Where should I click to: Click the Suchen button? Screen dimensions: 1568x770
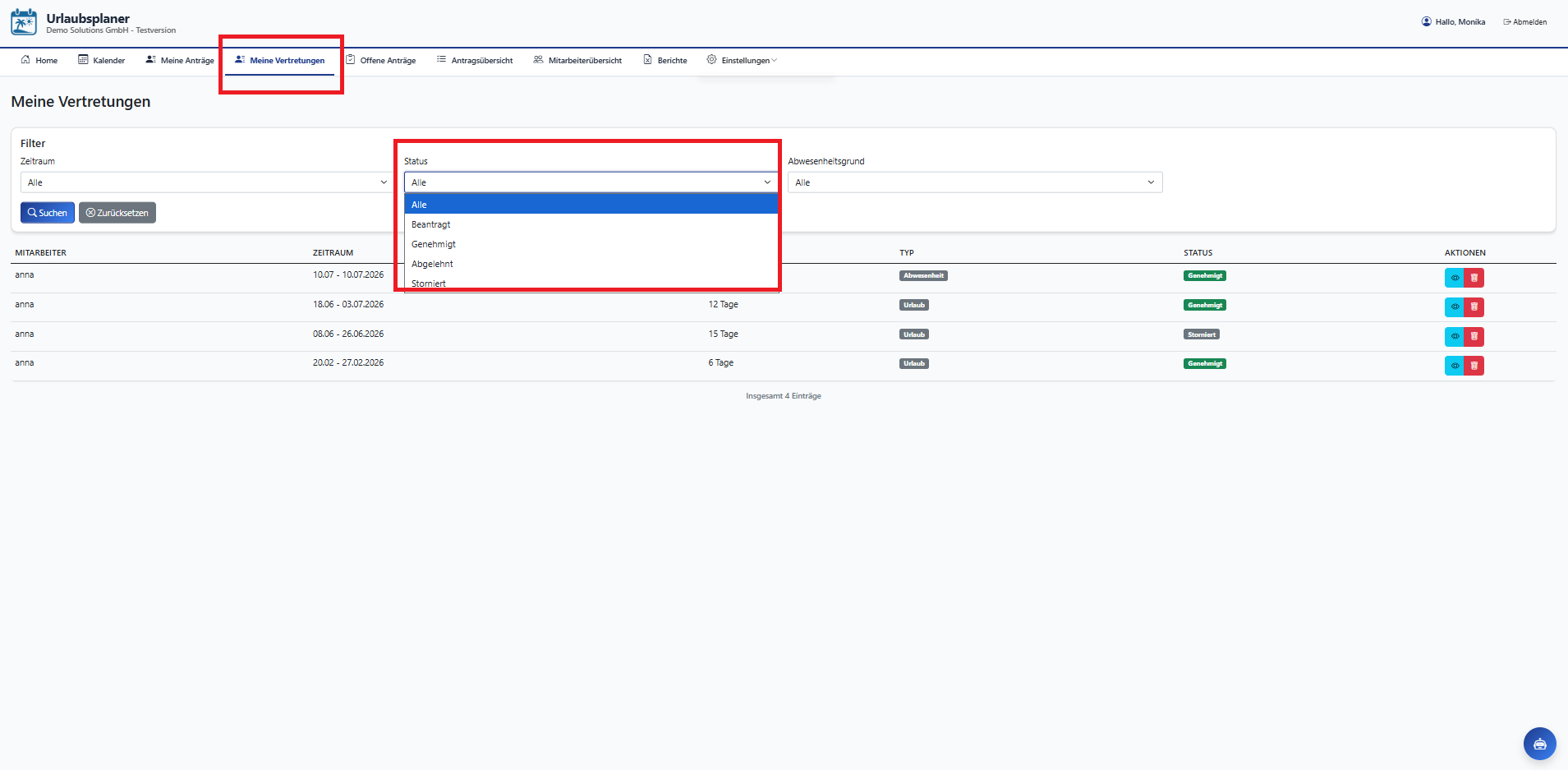point(48,213)
